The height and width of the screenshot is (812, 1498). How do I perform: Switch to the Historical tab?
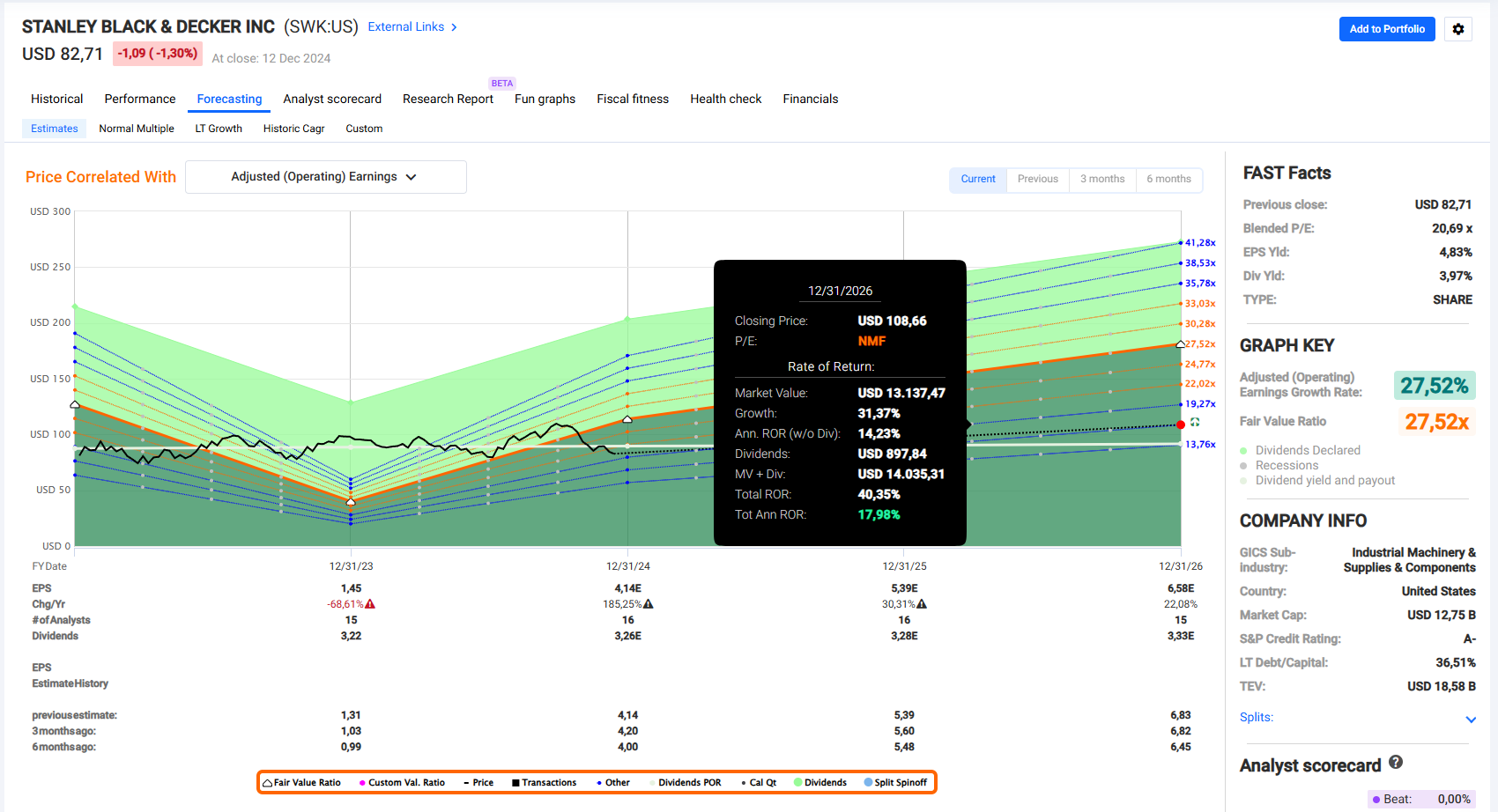click(x=57, y=100)
